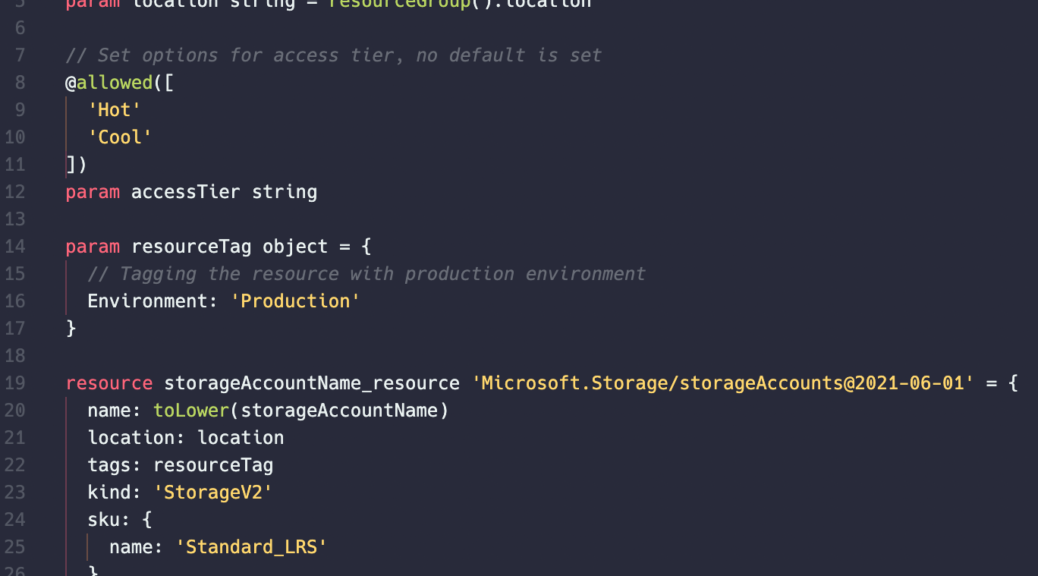Click the 'Standard_LRS' sku name value
The width and height of the screenshot is (1038, 576).
(252, 547)
